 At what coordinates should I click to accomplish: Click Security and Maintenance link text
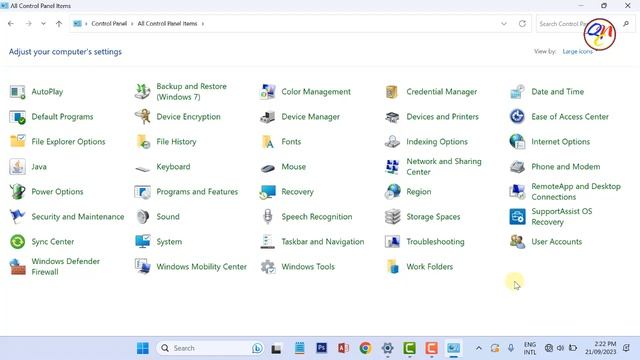point(78,217)
